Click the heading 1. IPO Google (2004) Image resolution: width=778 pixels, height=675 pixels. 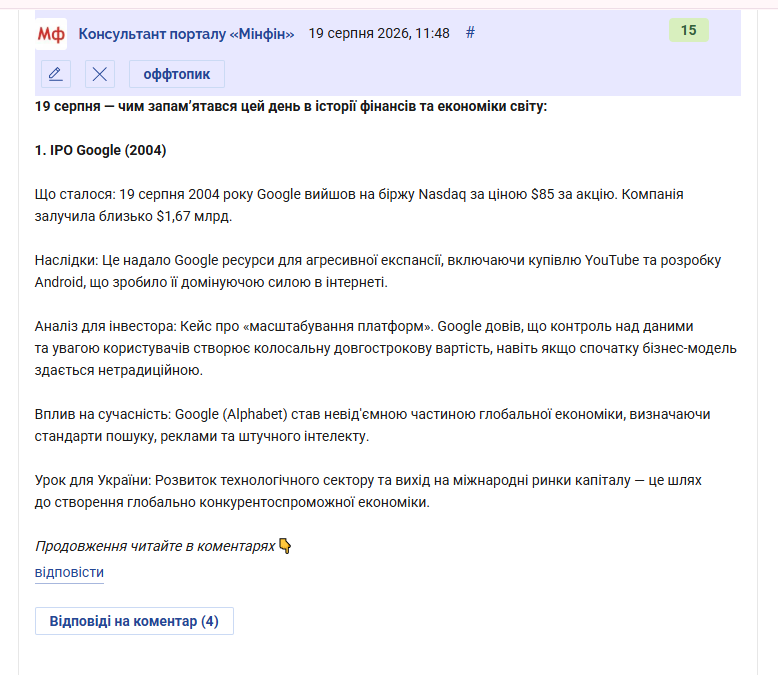100,150
